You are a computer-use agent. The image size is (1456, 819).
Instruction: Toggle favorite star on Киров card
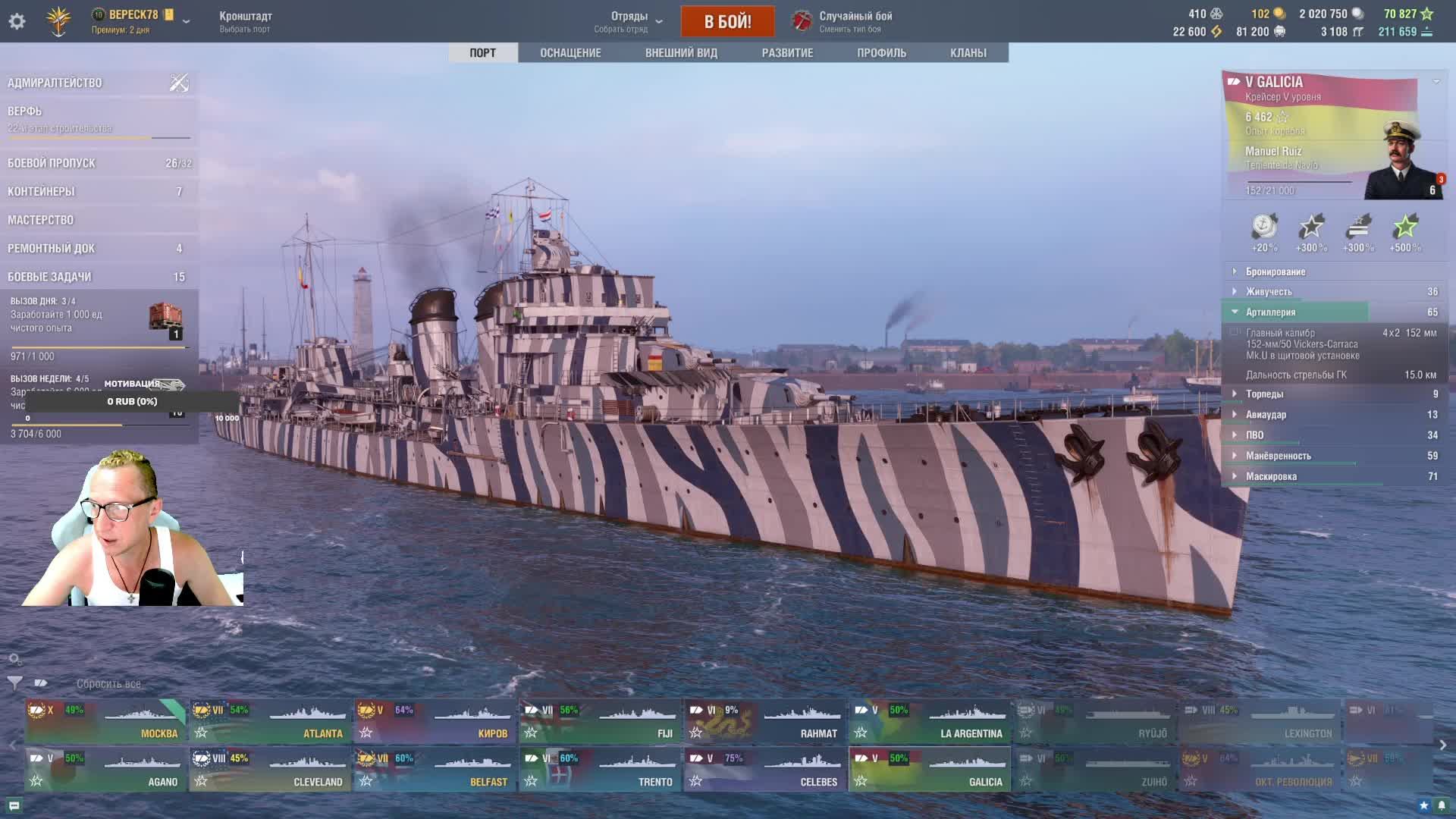(x=366, y=733)
